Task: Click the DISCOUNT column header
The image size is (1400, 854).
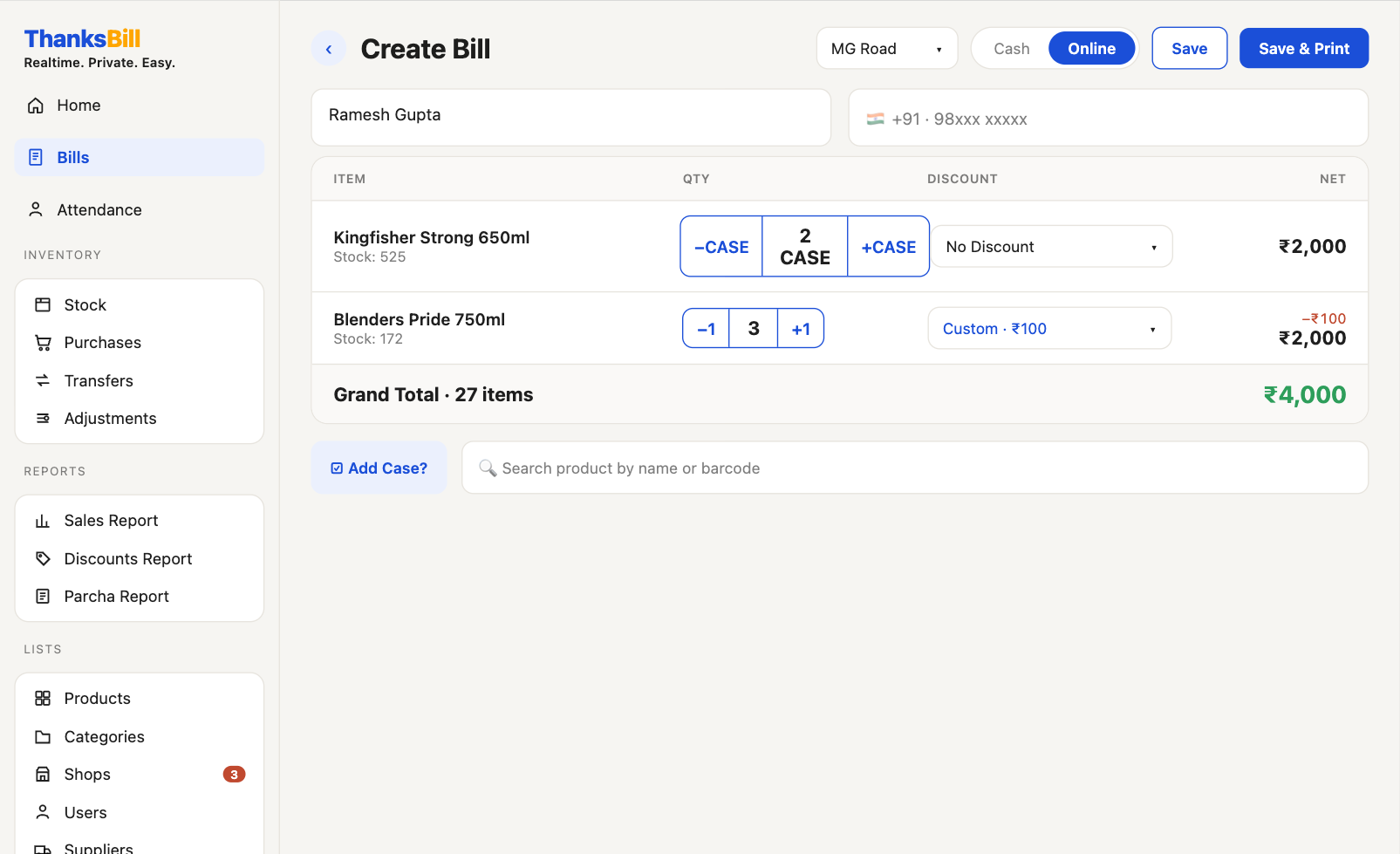Action: point(962,179)
